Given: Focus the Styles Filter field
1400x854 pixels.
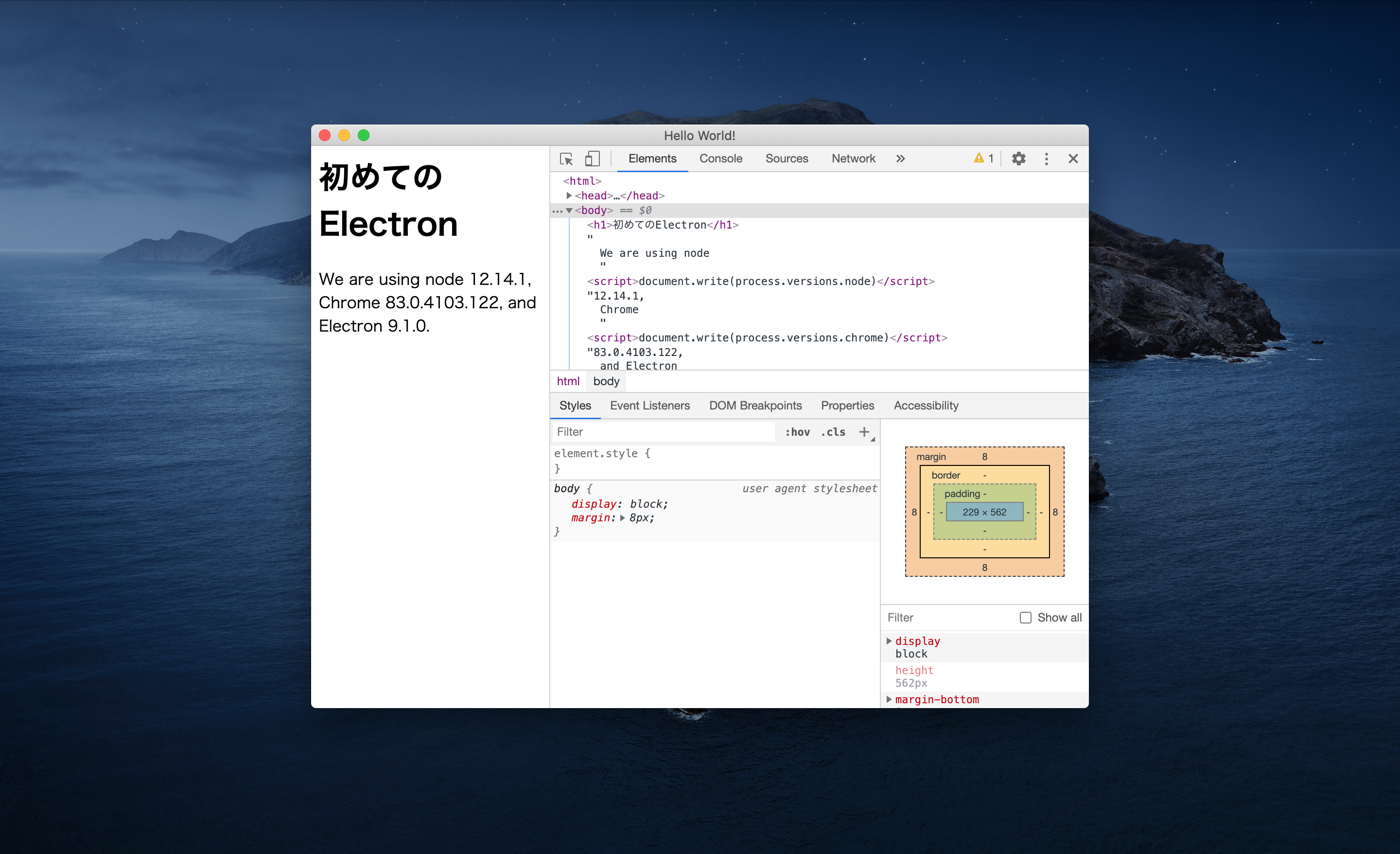Looking at the screenshot, I should 664,432.
